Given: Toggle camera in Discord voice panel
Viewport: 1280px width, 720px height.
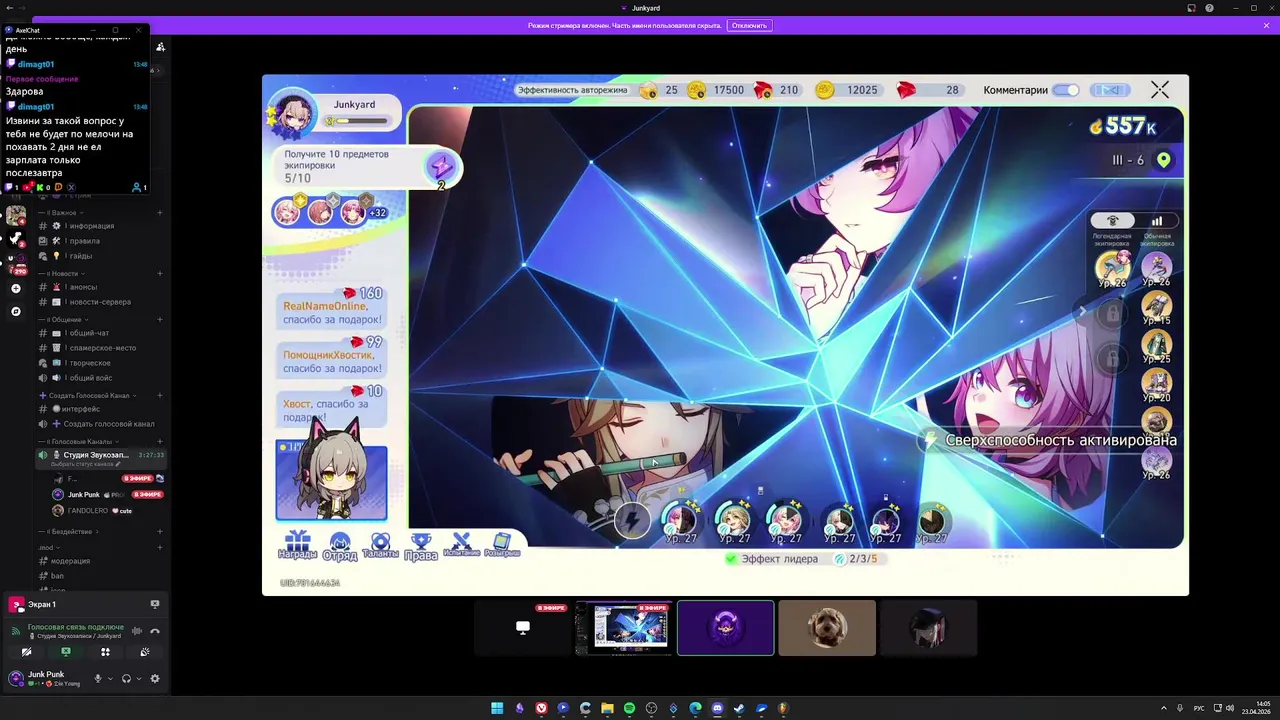Looking at the screenshot, I should coord(26,652).
